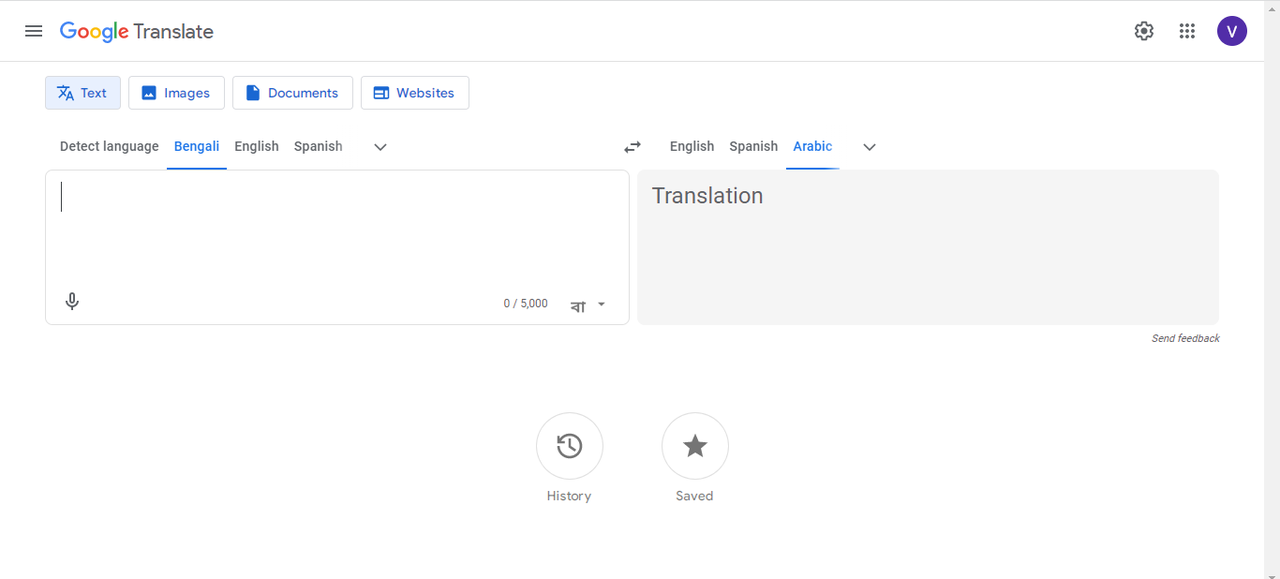The height and width of the screenshot is (579, 1280).
Task: Select Detect language as source
Action: (109, 146)
